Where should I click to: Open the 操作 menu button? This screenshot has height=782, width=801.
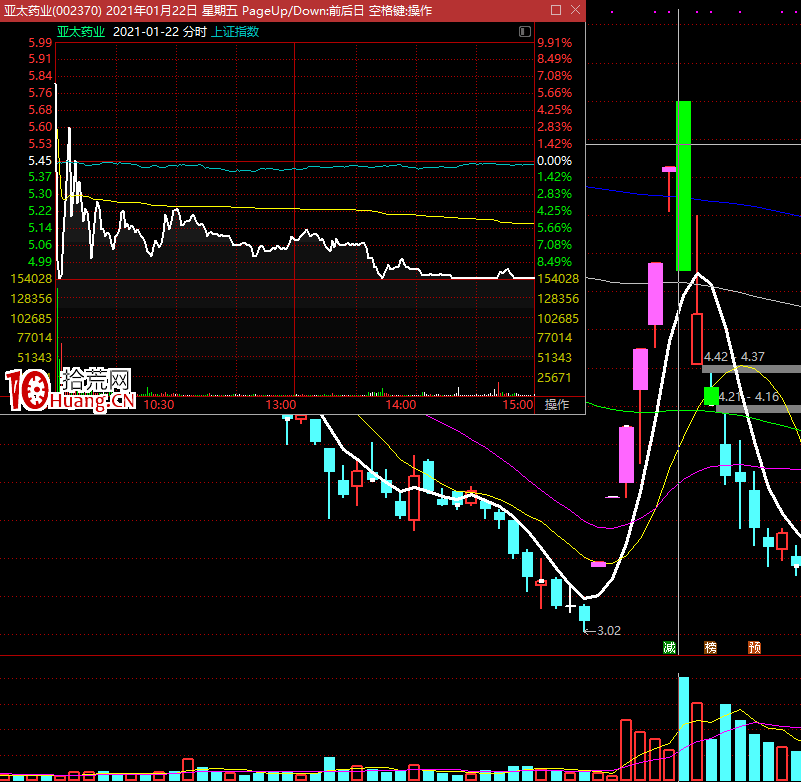[557, 405]
